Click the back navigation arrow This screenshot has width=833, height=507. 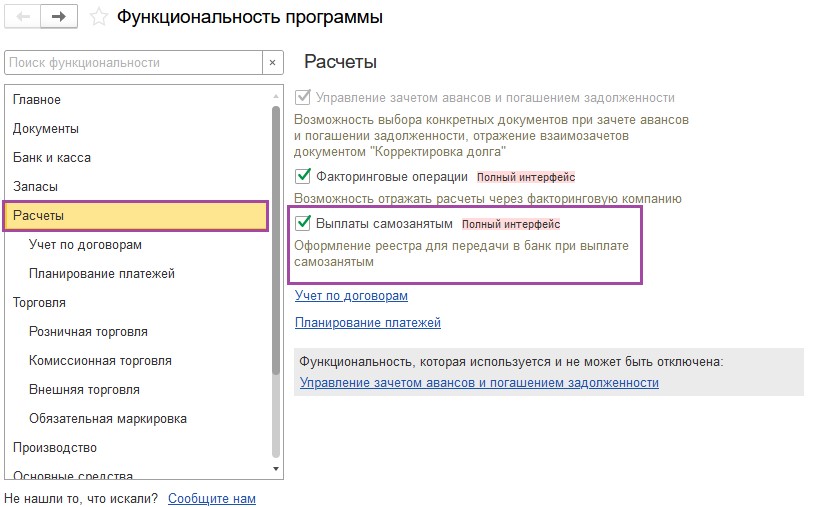(23, 17)
